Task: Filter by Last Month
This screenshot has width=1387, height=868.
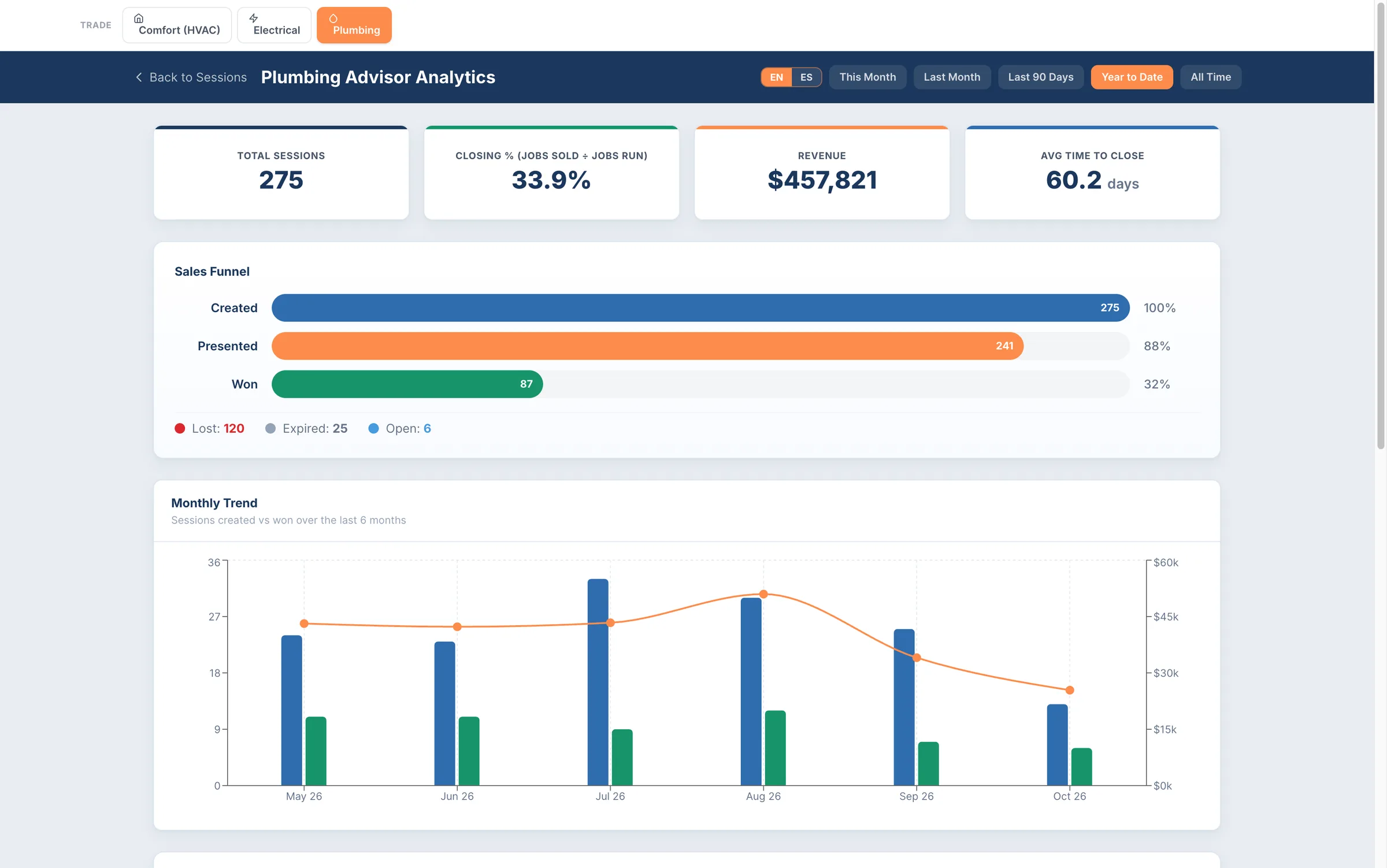Action: point(952,77)
